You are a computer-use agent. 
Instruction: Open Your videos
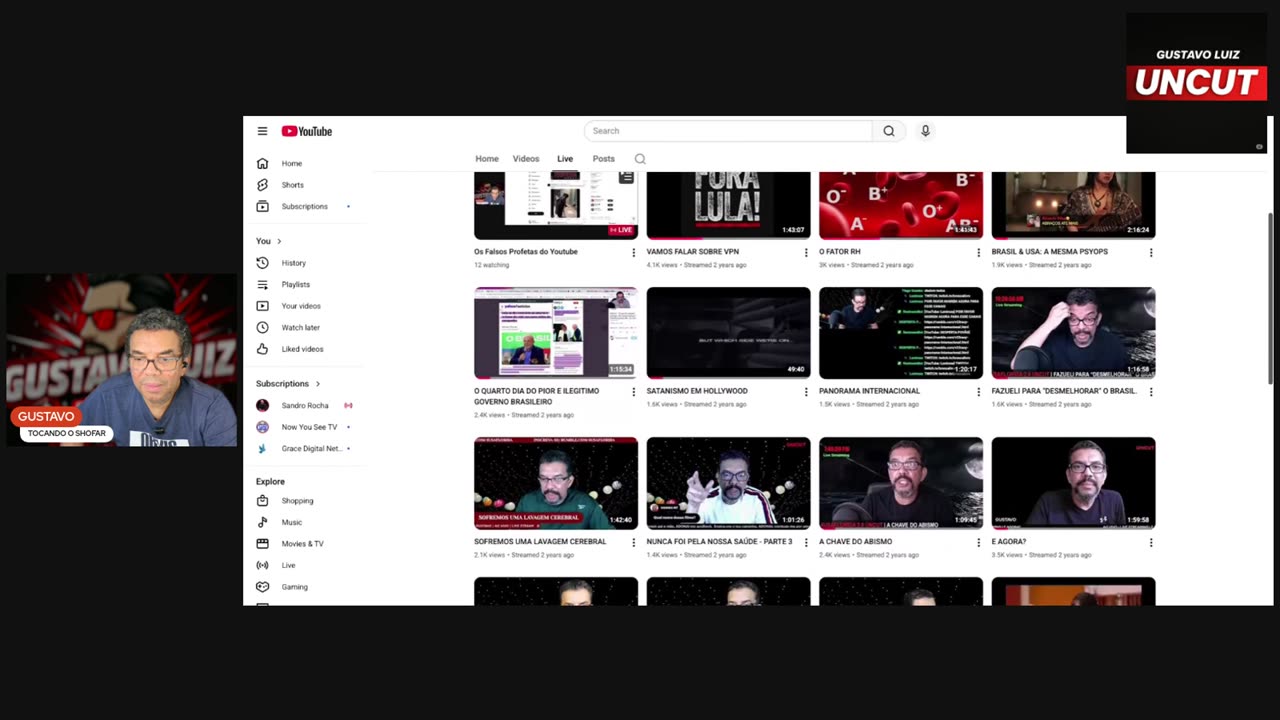[300, 306]
